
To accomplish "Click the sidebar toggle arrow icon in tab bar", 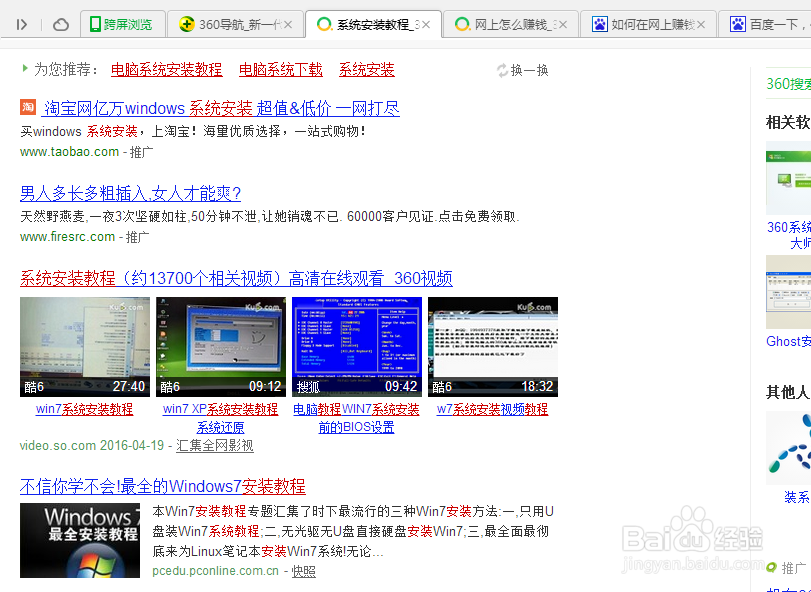I will (x=22, y=24).
